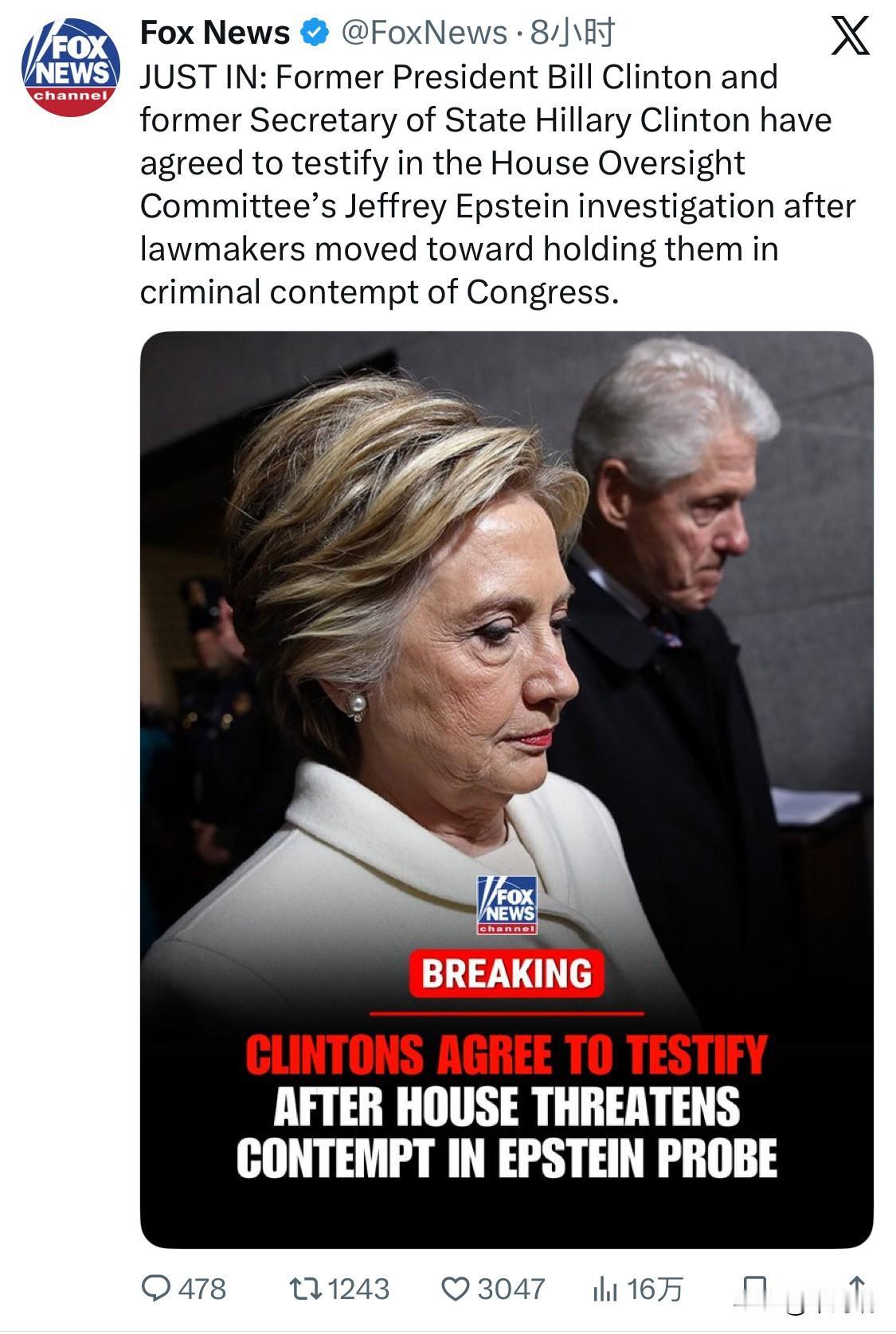Screen dimensions: 896x1334
Task: Click the X logo in the corner
Action: (x=850, y=37)
